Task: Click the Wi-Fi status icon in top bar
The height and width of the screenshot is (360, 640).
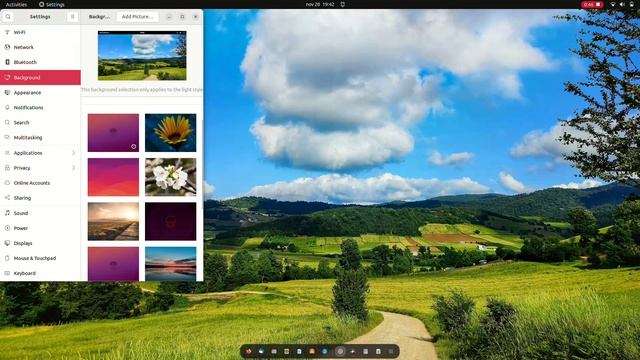Action: click(x=613, y=4)
